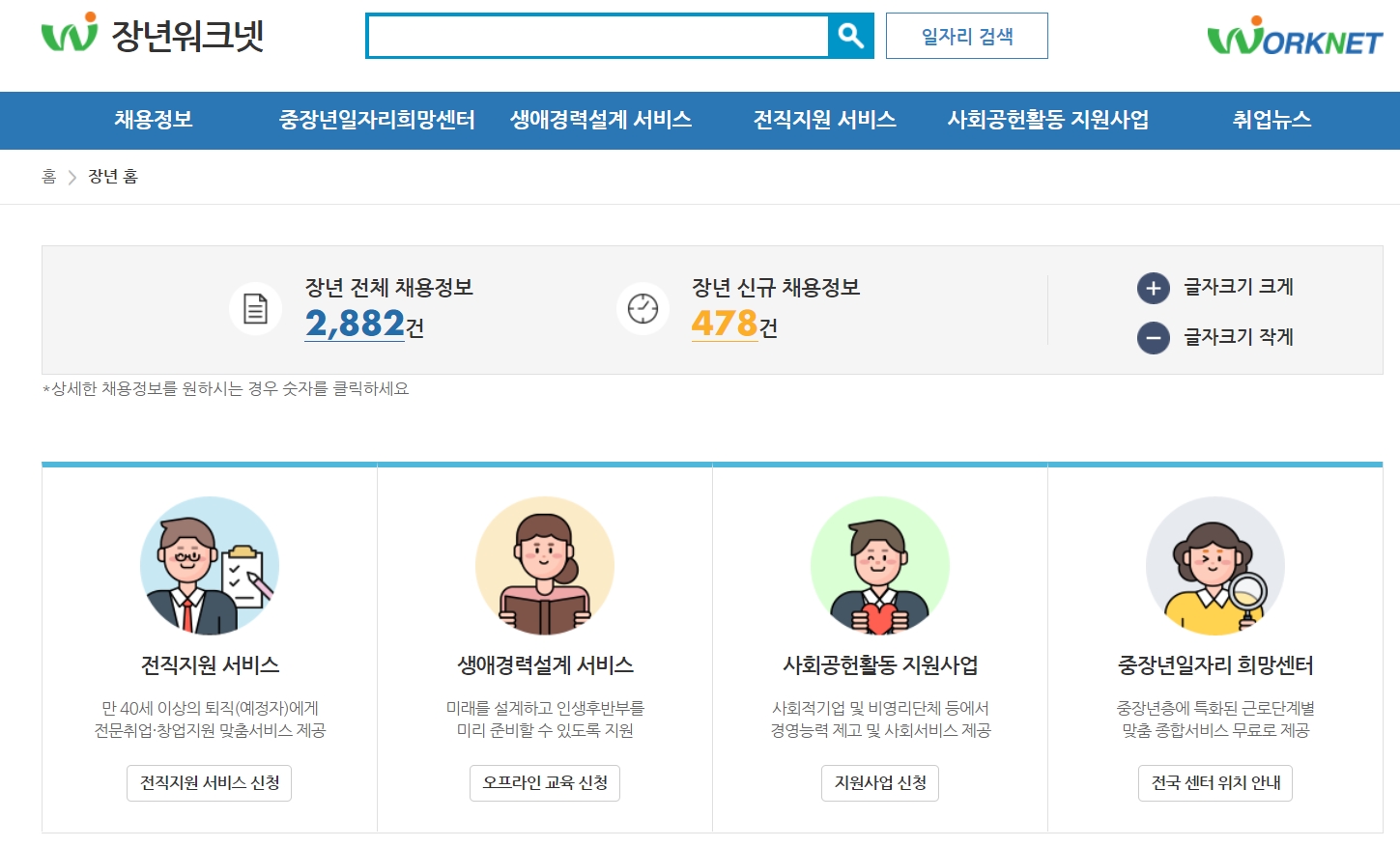Click the 전직지원 서비스 card title

tap(210, 665)
